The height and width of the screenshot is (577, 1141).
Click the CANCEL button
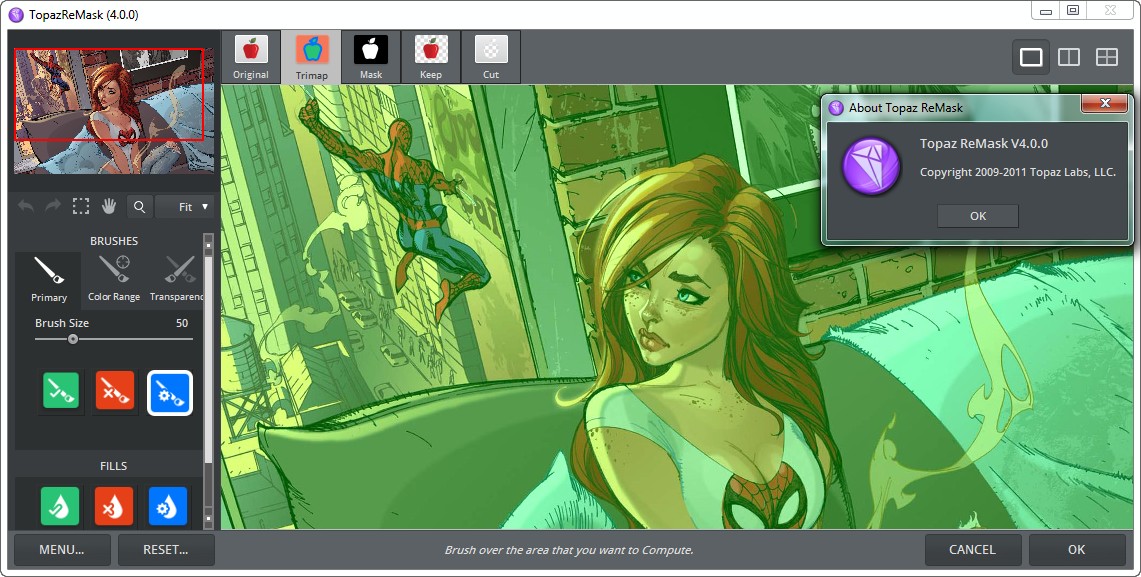click(x=972, y=549)
